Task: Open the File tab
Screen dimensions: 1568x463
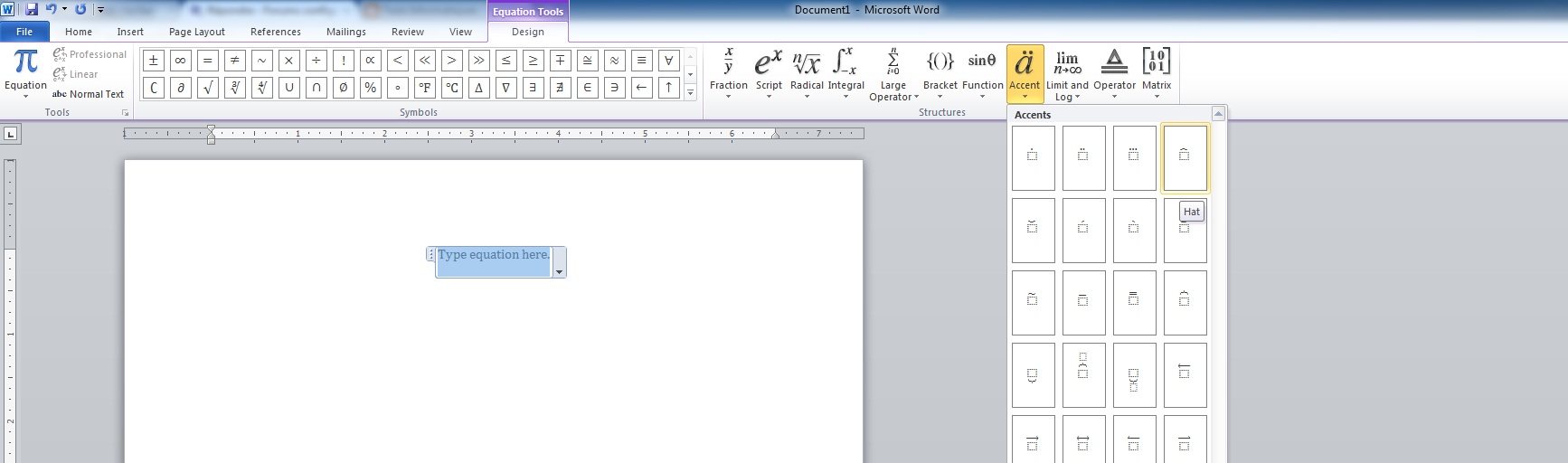Action: click(x=24, y=32)
